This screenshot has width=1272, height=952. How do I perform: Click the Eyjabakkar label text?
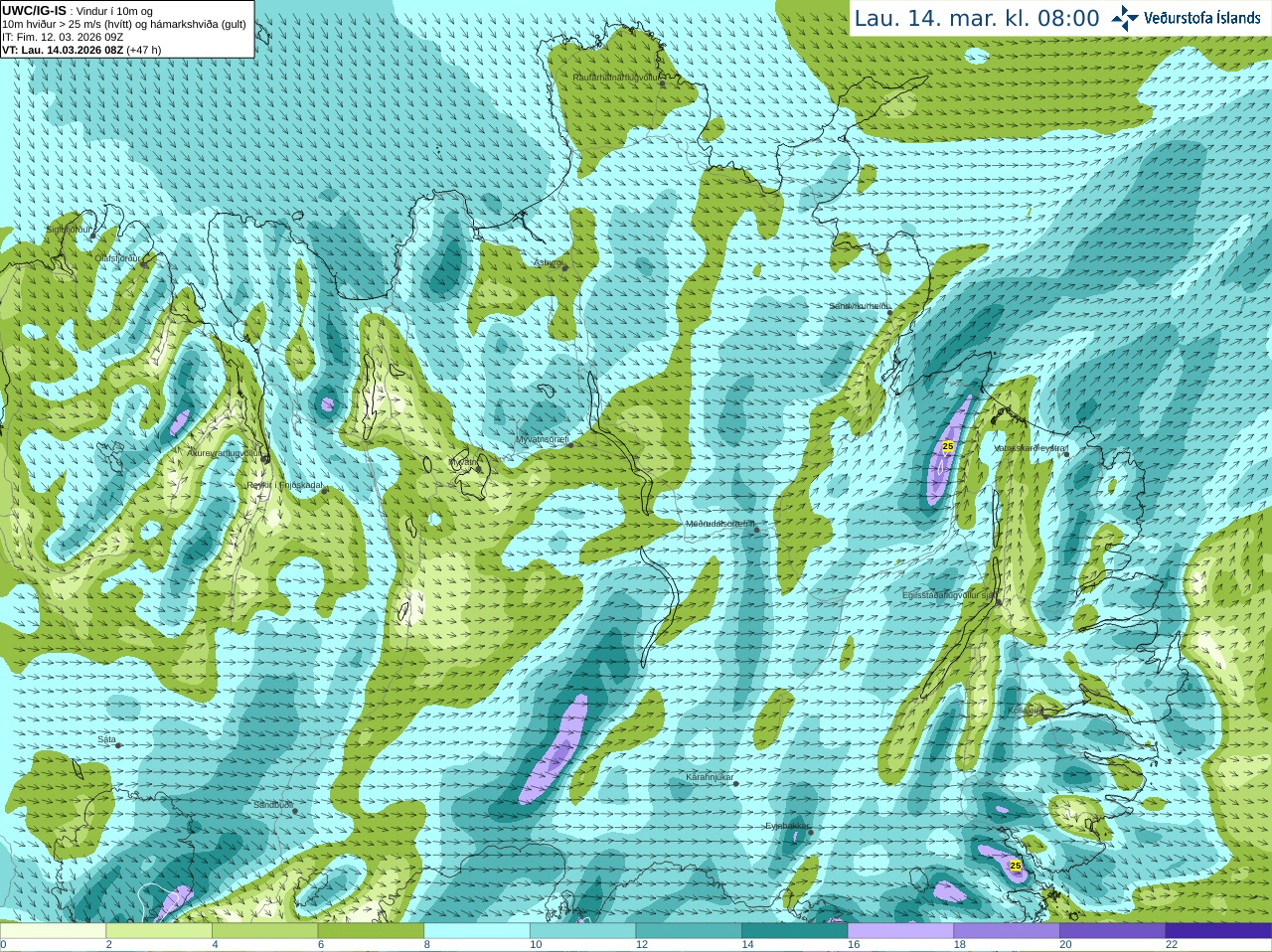point(787,826)
